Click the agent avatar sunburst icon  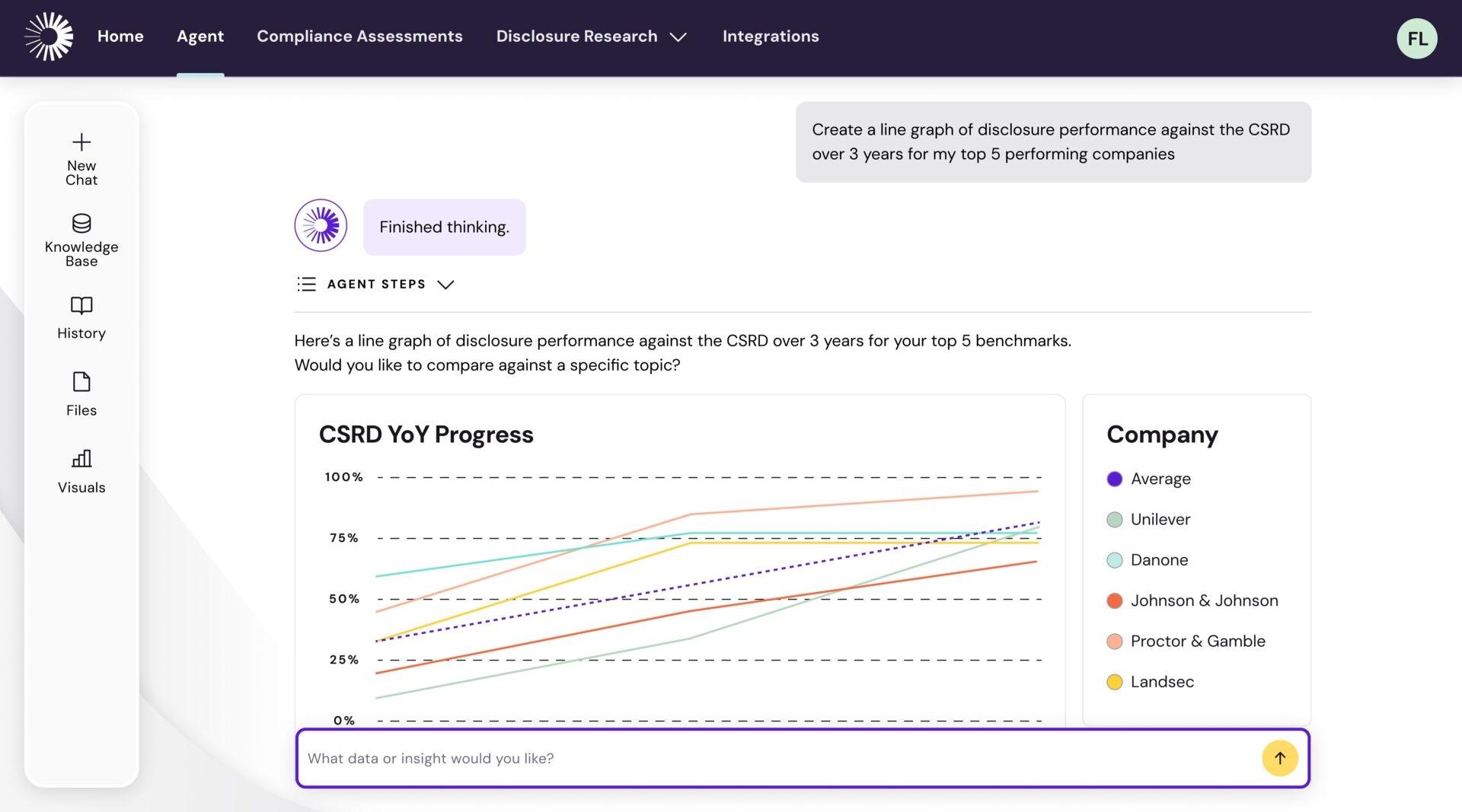(321, 226)
